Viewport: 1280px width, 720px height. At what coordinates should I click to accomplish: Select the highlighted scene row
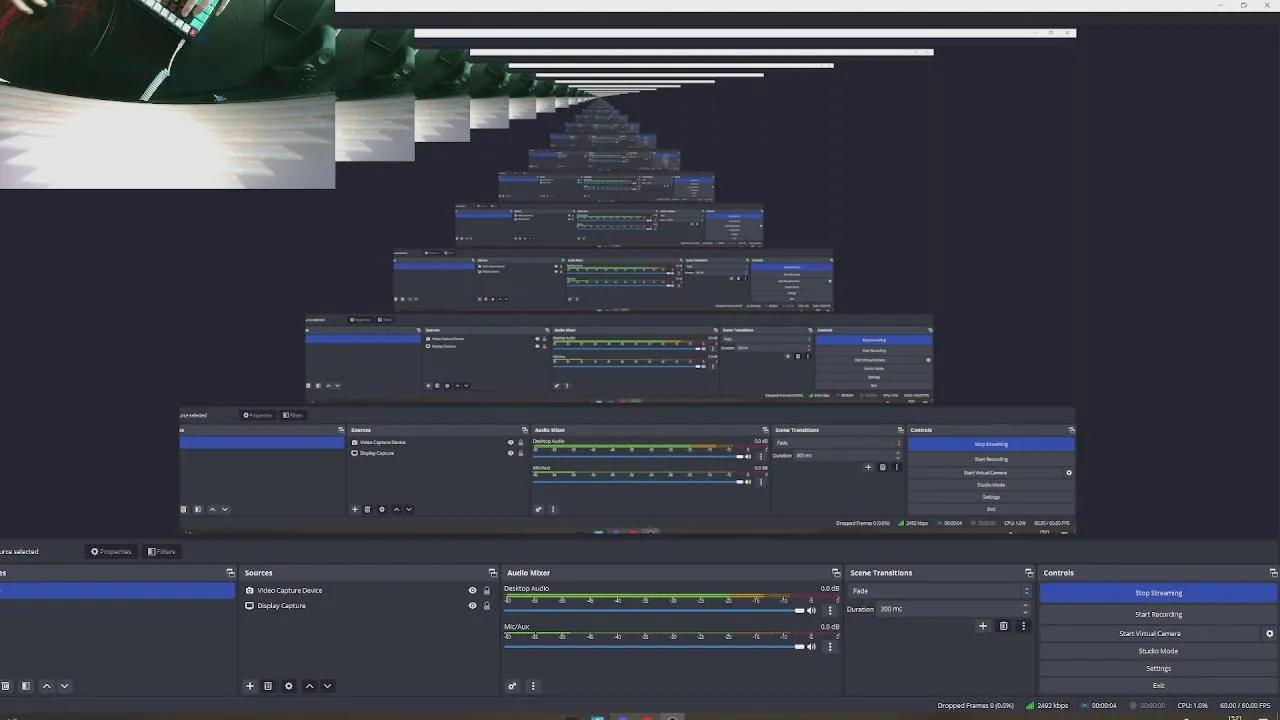point(117,591)
